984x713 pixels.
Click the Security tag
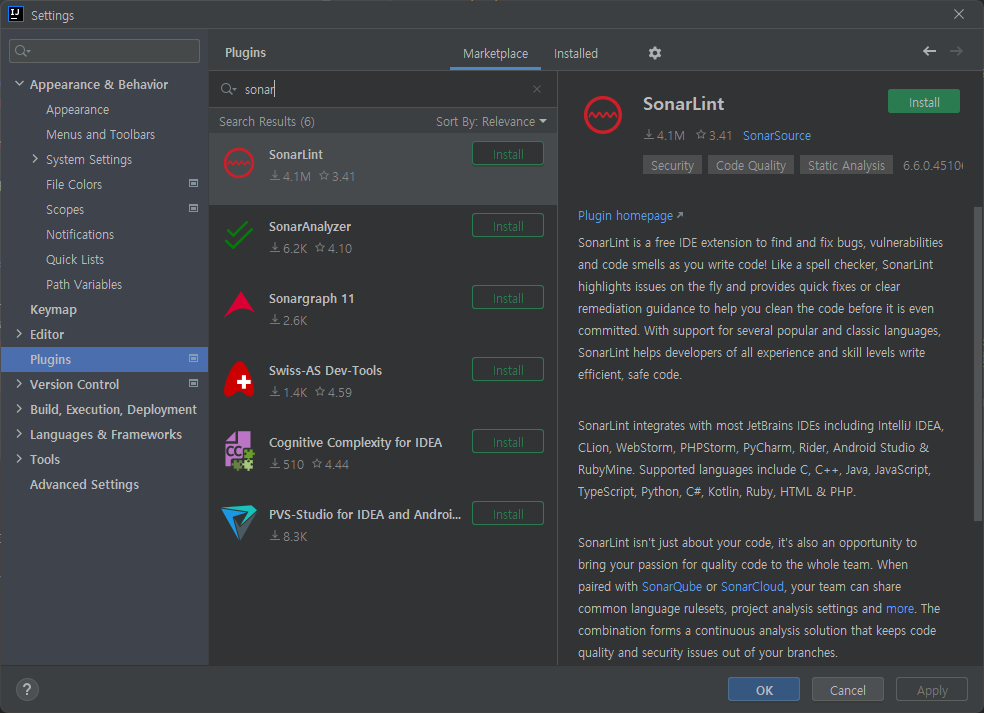click(x=672, y=166)
